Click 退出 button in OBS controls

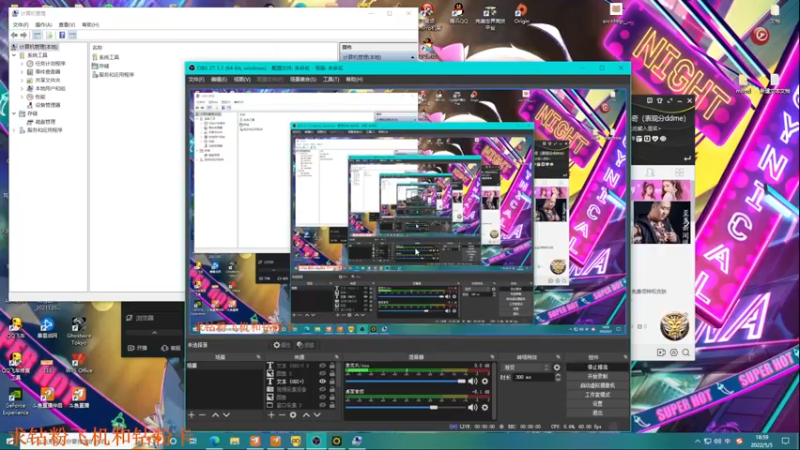coord(597,413)
